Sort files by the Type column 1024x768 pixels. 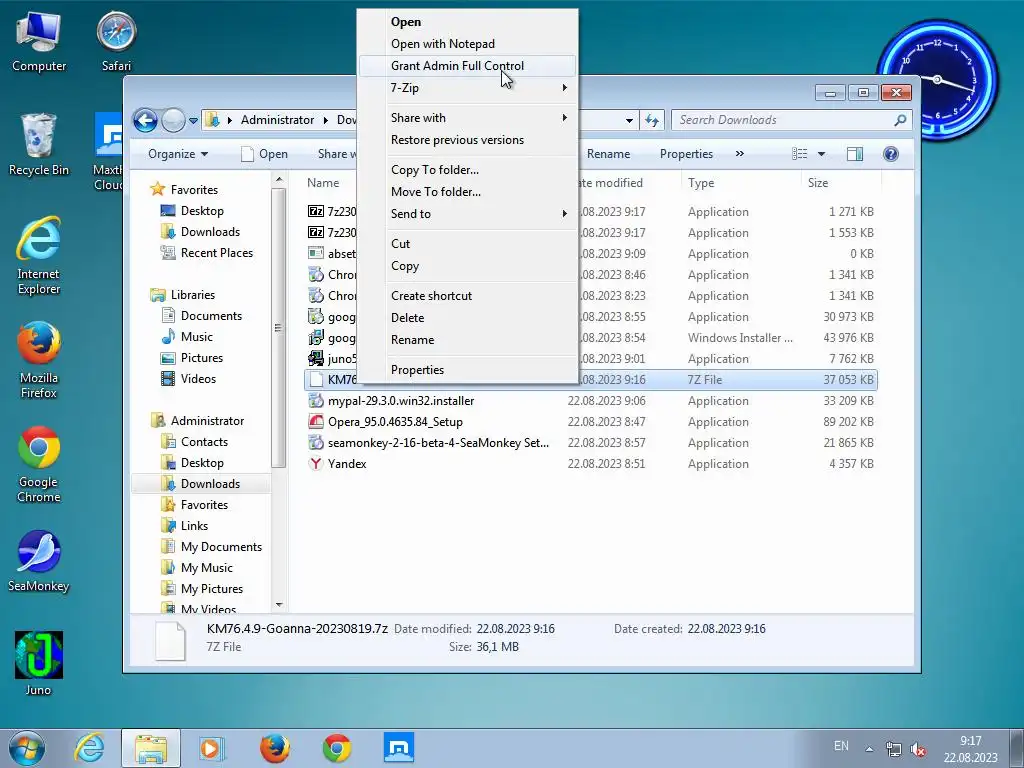click(x=741, y=183)
